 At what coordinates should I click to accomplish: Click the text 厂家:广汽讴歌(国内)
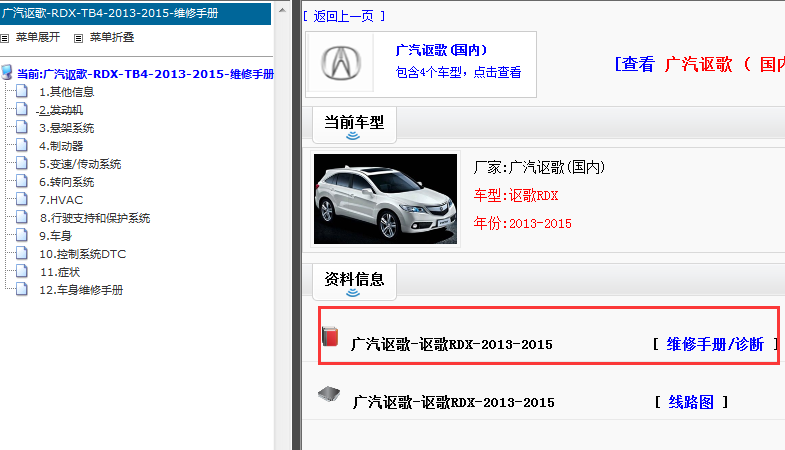[539, 167]
